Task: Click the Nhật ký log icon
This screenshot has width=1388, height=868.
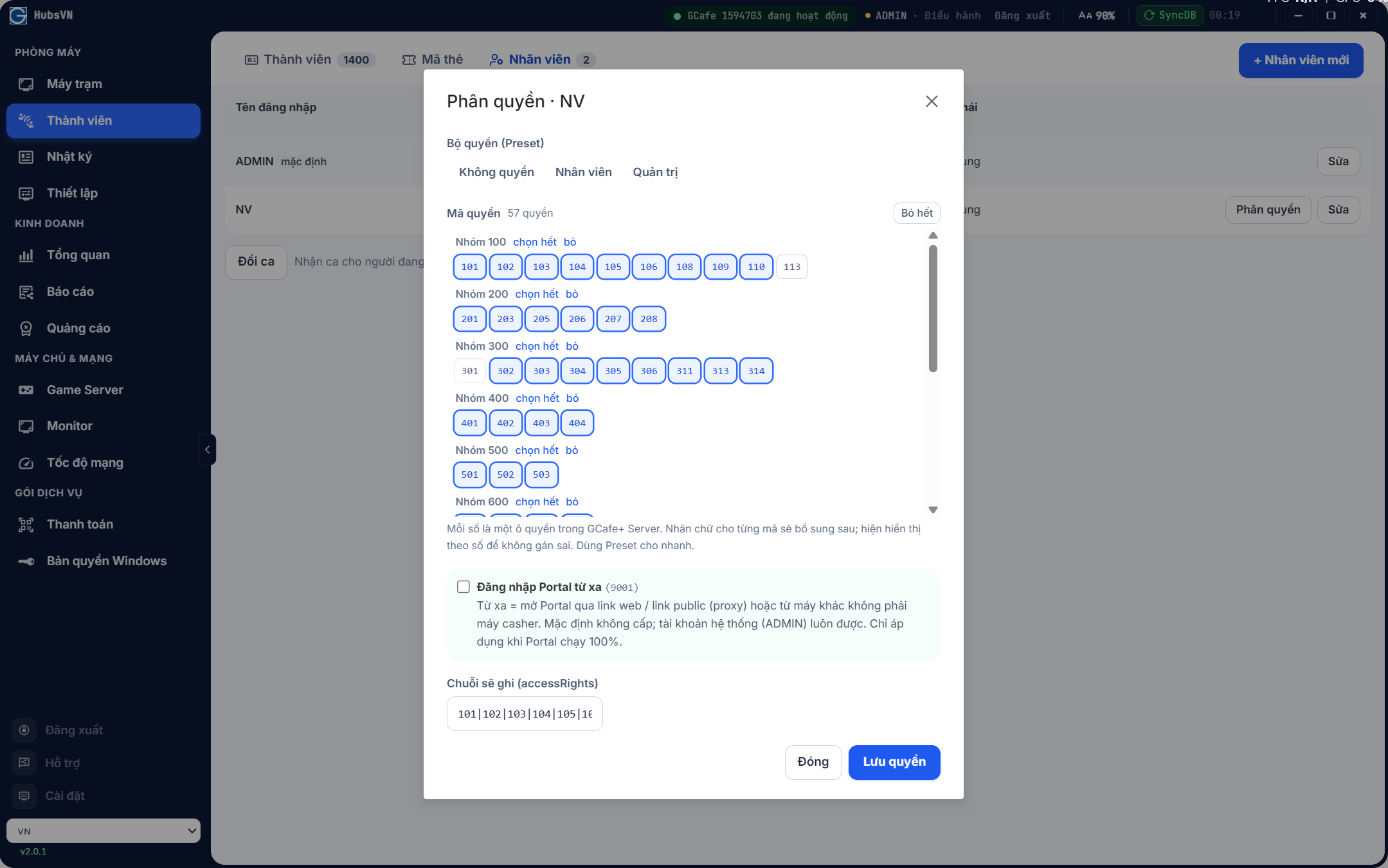Action: [26, 157]
